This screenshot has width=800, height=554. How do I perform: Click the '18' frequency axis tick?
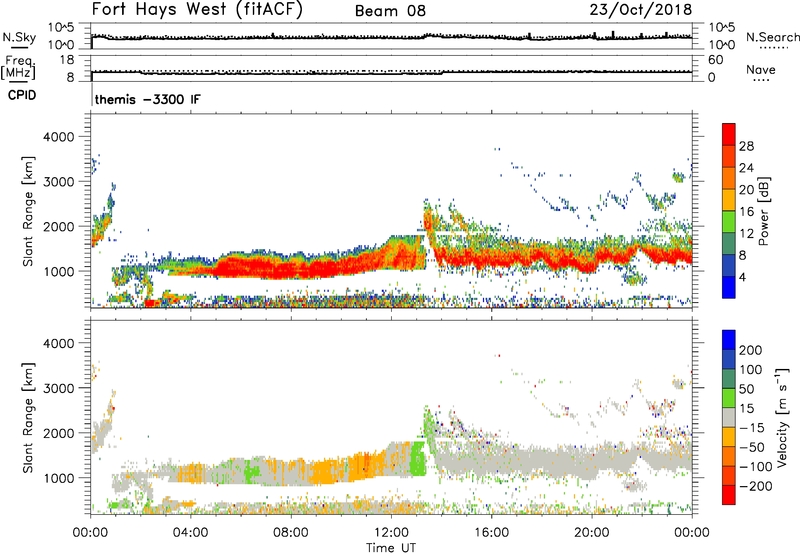pos(67,60)
